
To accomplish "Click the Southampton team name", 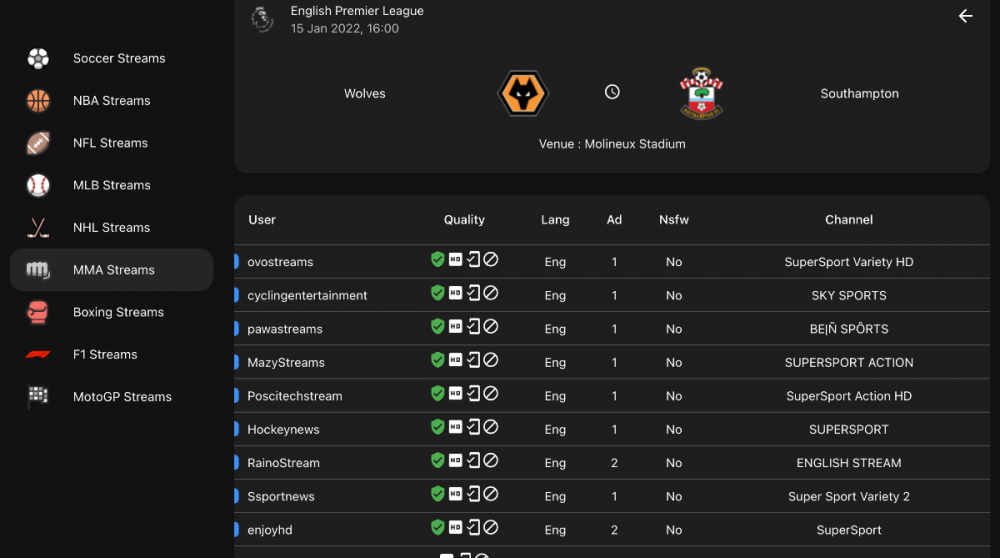I will click(x=860, y=93).
